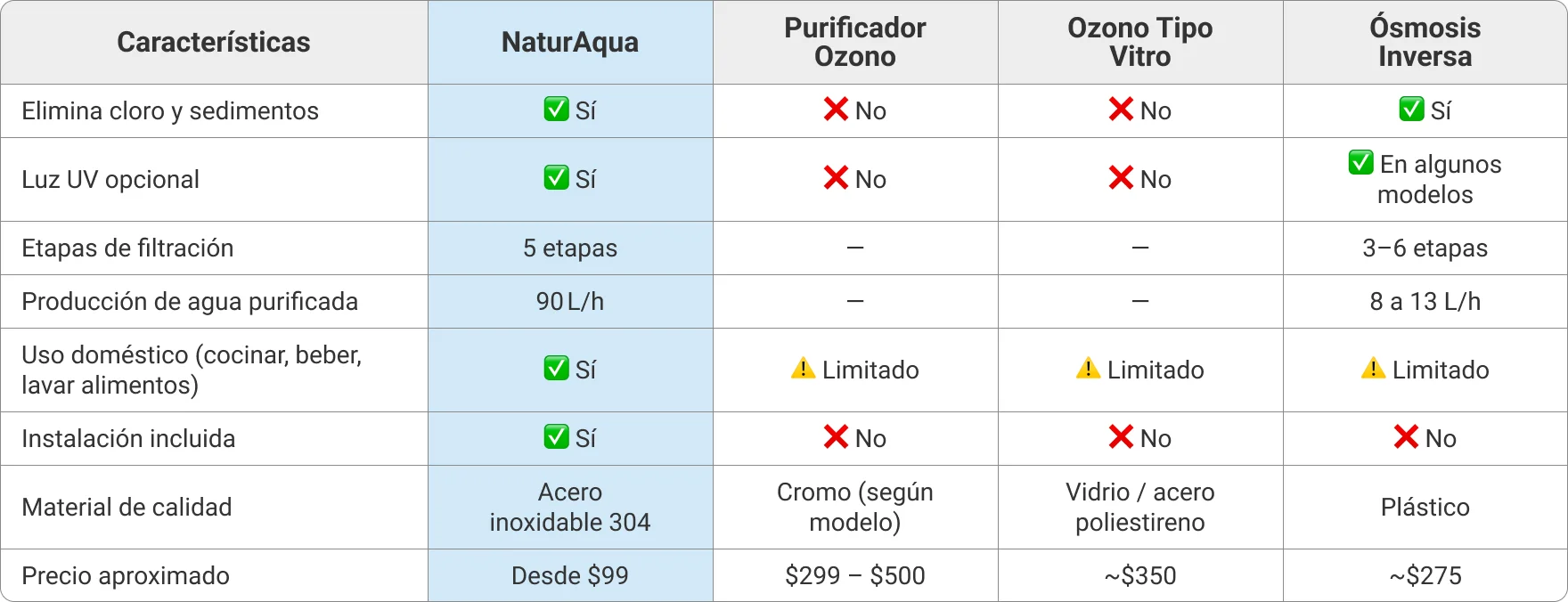
Task: Click Ósmosis Inversa green check for chlorine removal
Action: 1411,110
